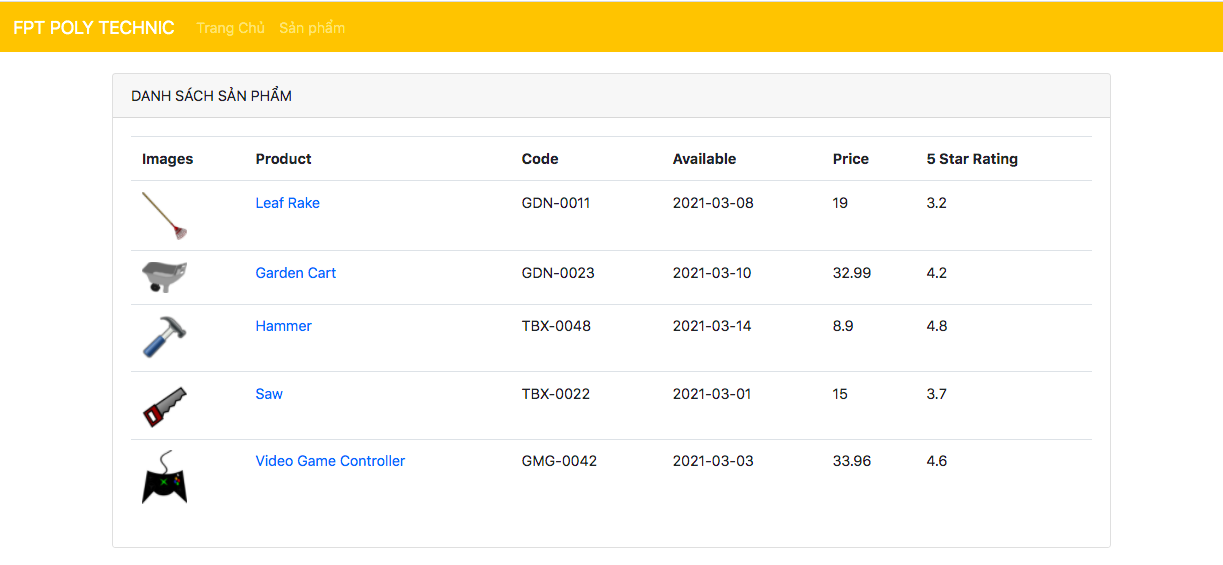Image resolution: width=1223 pixels, height=565 pixels.
Task: Click the Product column header
Action: tap(283, 159)
